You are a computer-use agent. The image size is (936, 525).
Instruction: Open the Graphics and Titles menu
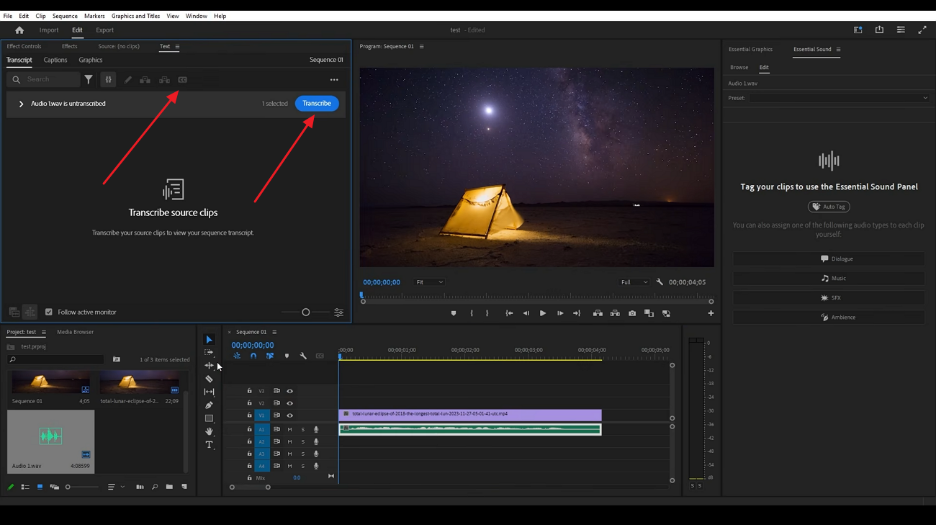tap(136, 16)
